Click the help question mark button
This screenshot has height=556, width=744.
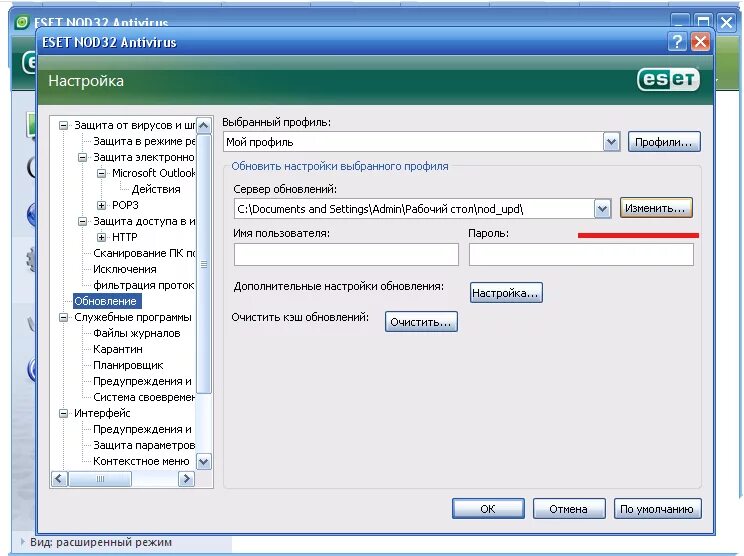point(677,42)
